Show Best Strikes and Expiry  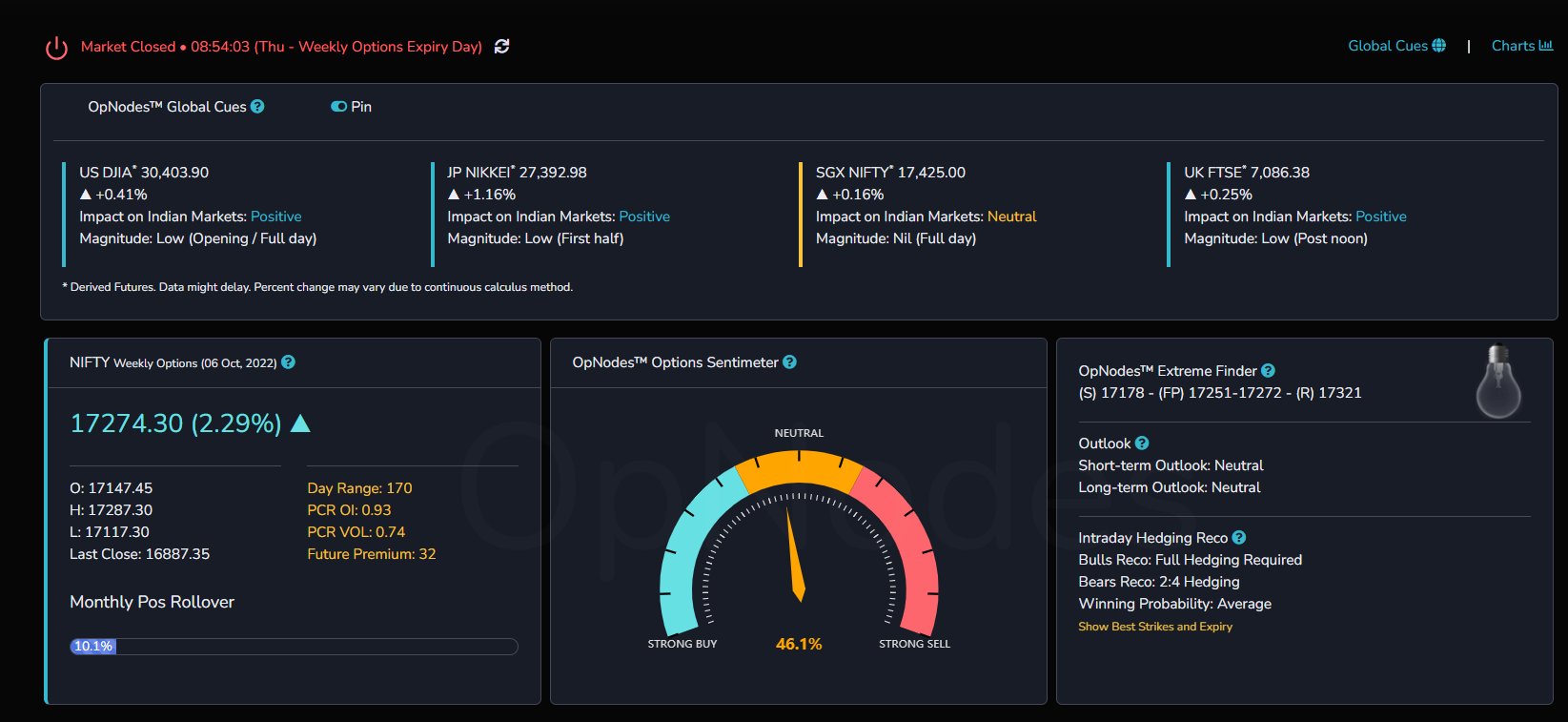[x=1155, y=627]
